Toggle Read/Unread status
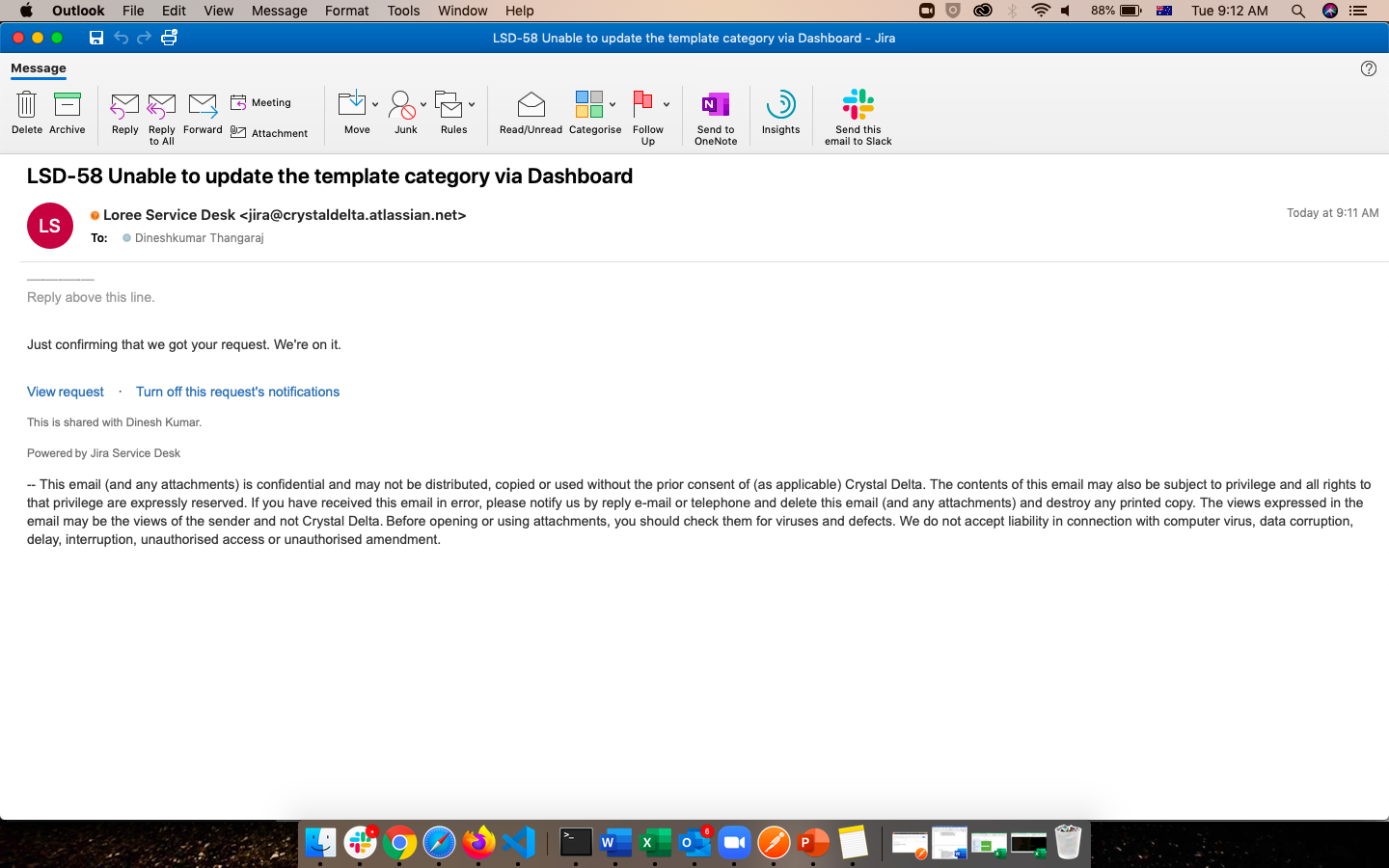 (531, 114)
